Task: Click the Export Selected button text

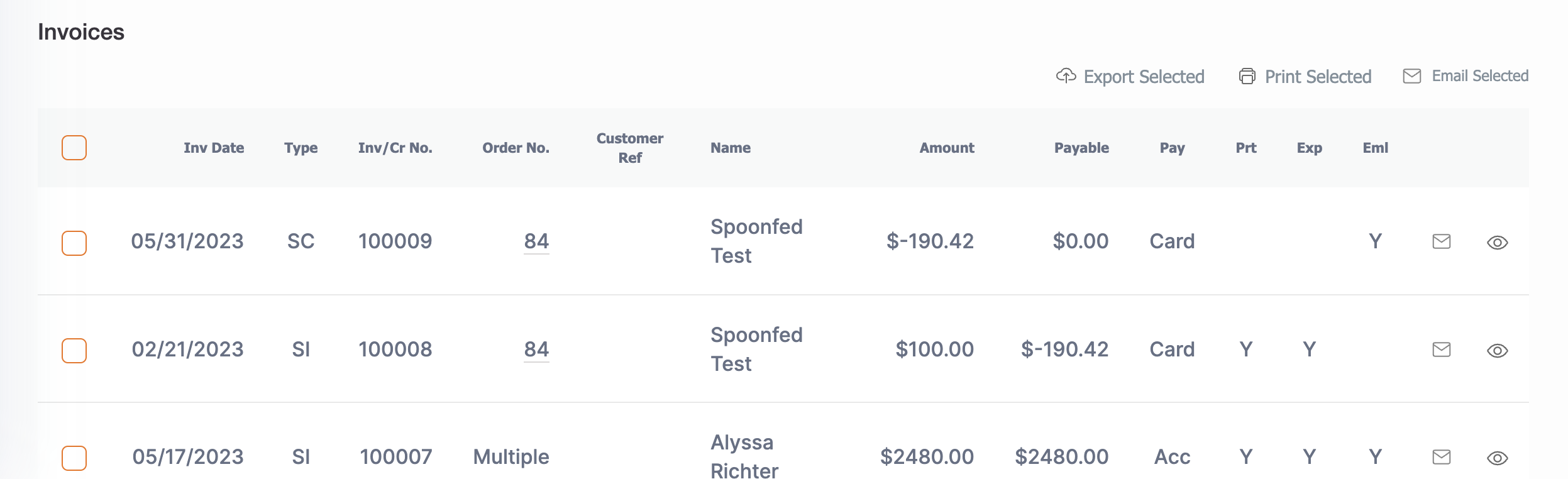Action: [1144, 77]
